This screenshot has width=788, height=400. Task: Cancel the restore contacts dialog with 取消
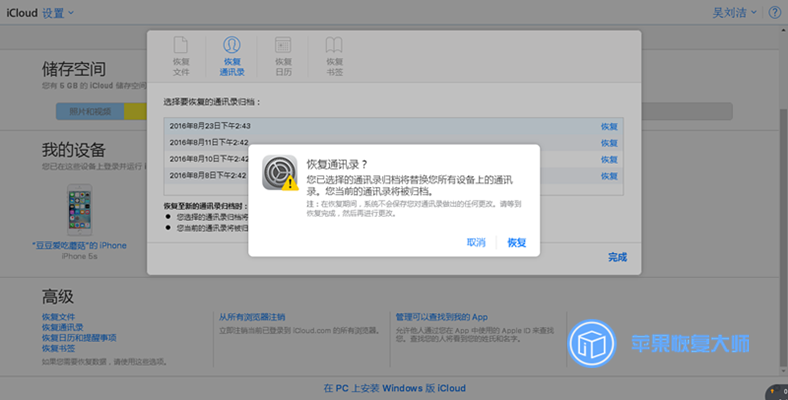point(476,243)
